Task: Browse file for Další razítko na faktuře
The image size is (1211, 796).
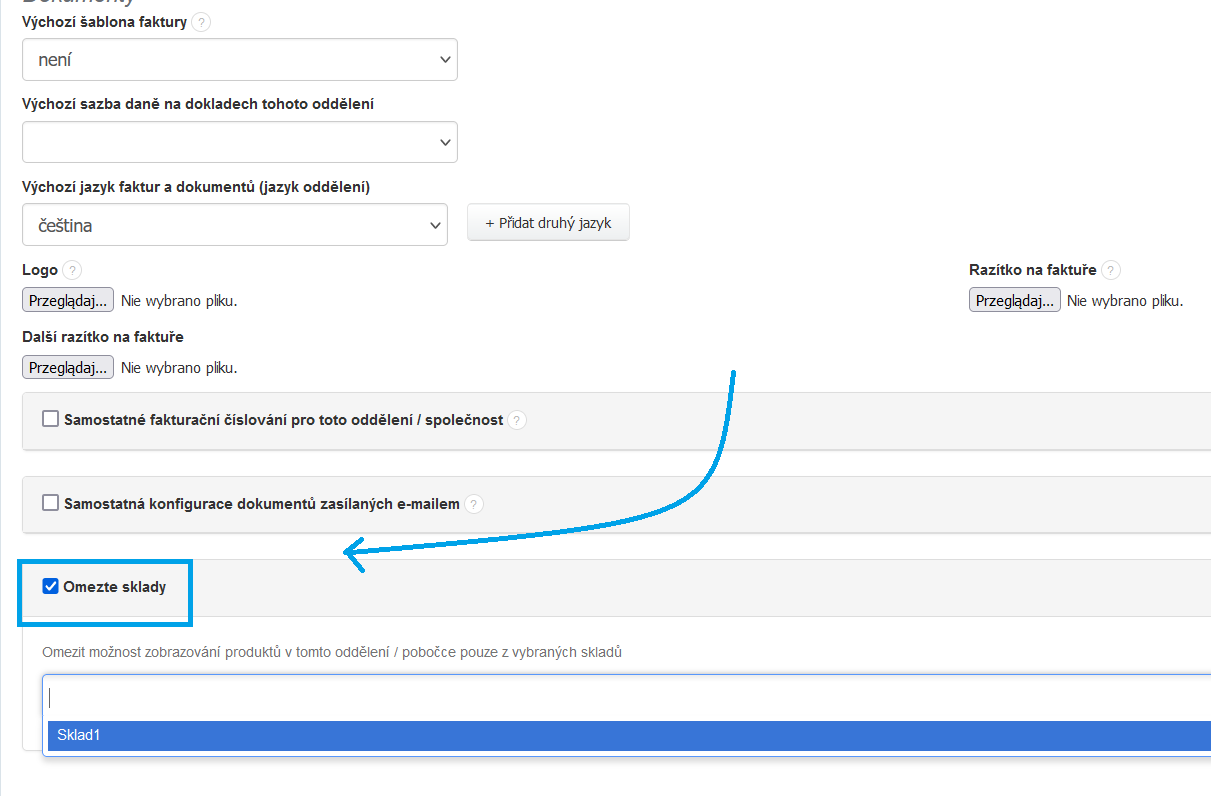Action: click(x=68, y=367)
